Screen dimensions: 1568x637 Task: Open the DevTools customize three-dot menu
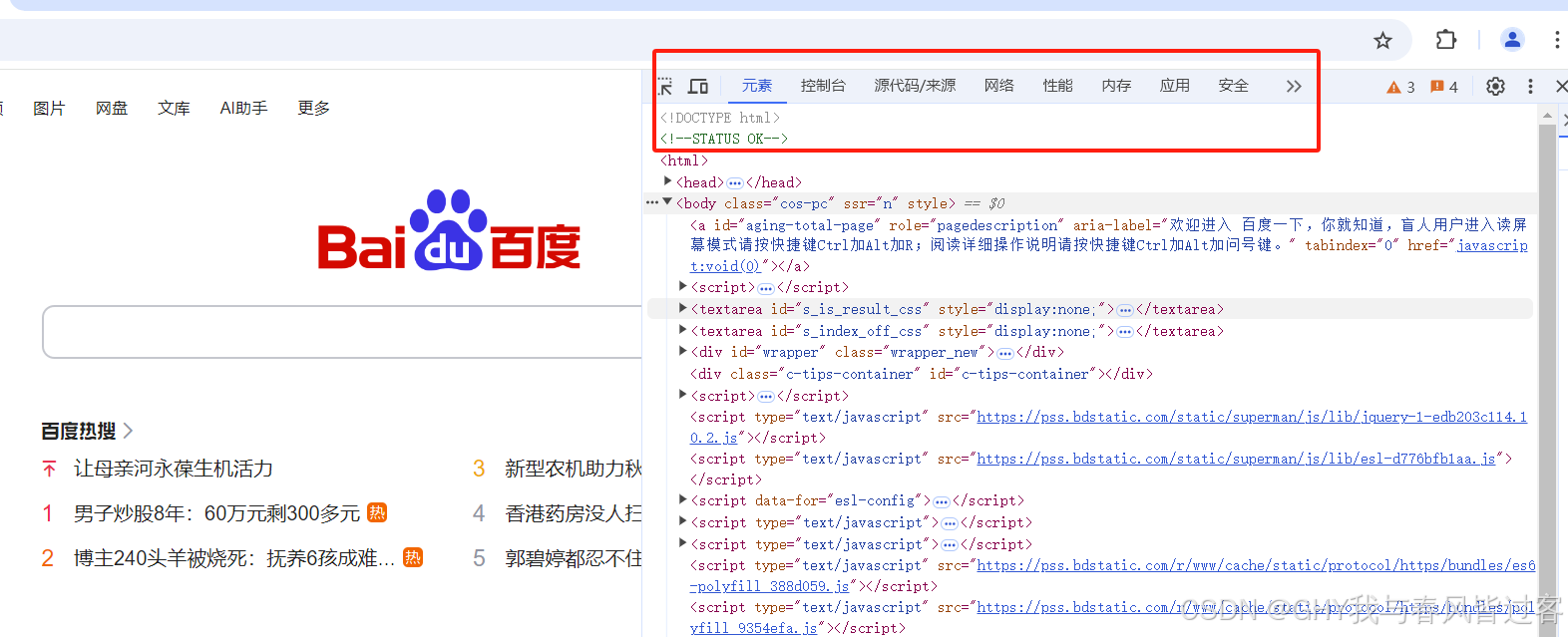(1530, 87)
